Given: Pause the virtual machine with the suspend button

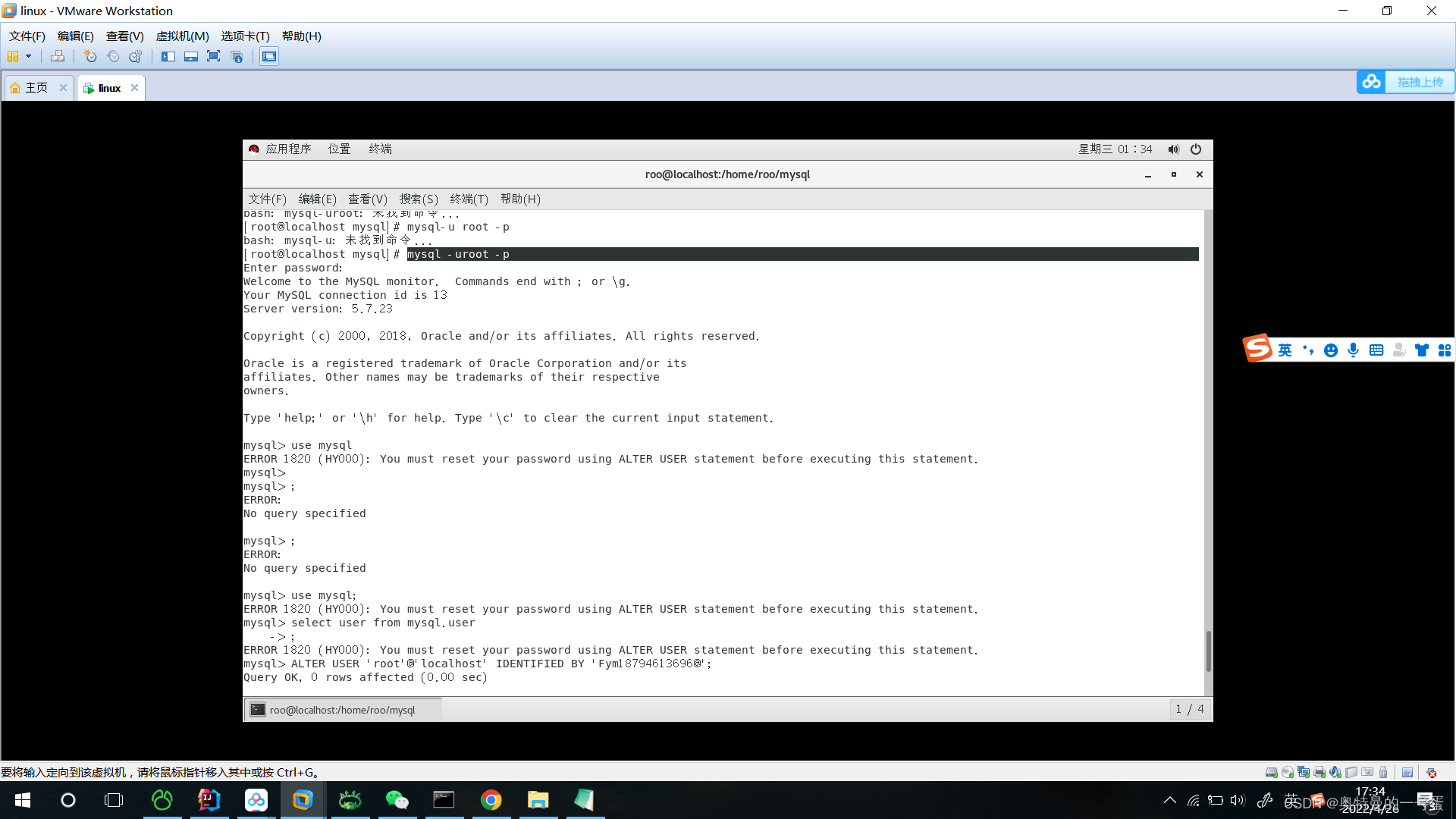Looking at the screenshot, I should pos(13,56).
